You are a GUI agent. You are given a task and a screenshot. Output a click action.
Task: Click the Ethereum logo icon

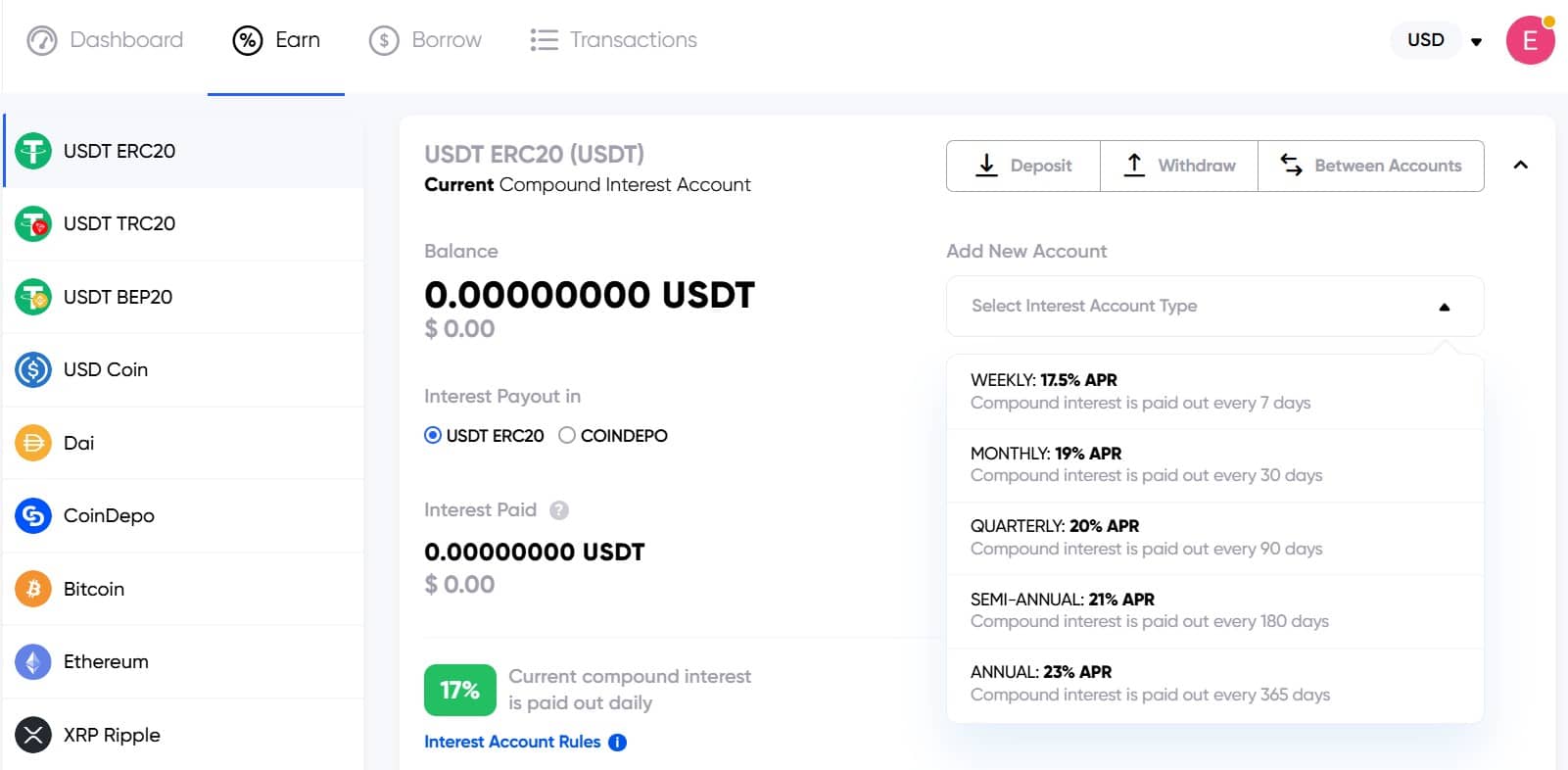[33, 661]
